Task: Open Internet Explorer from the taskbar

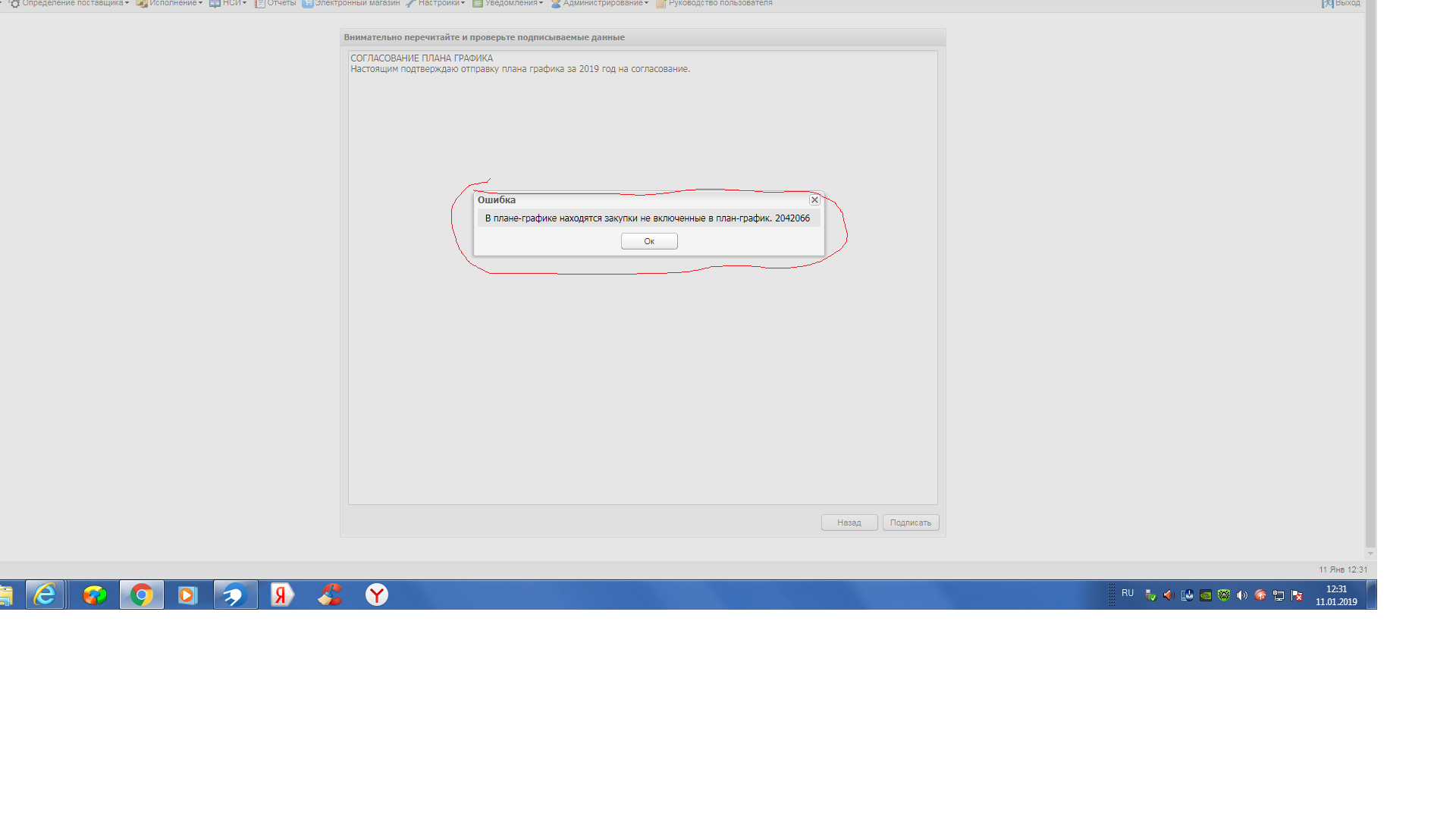Action: [x=45, y=595]
